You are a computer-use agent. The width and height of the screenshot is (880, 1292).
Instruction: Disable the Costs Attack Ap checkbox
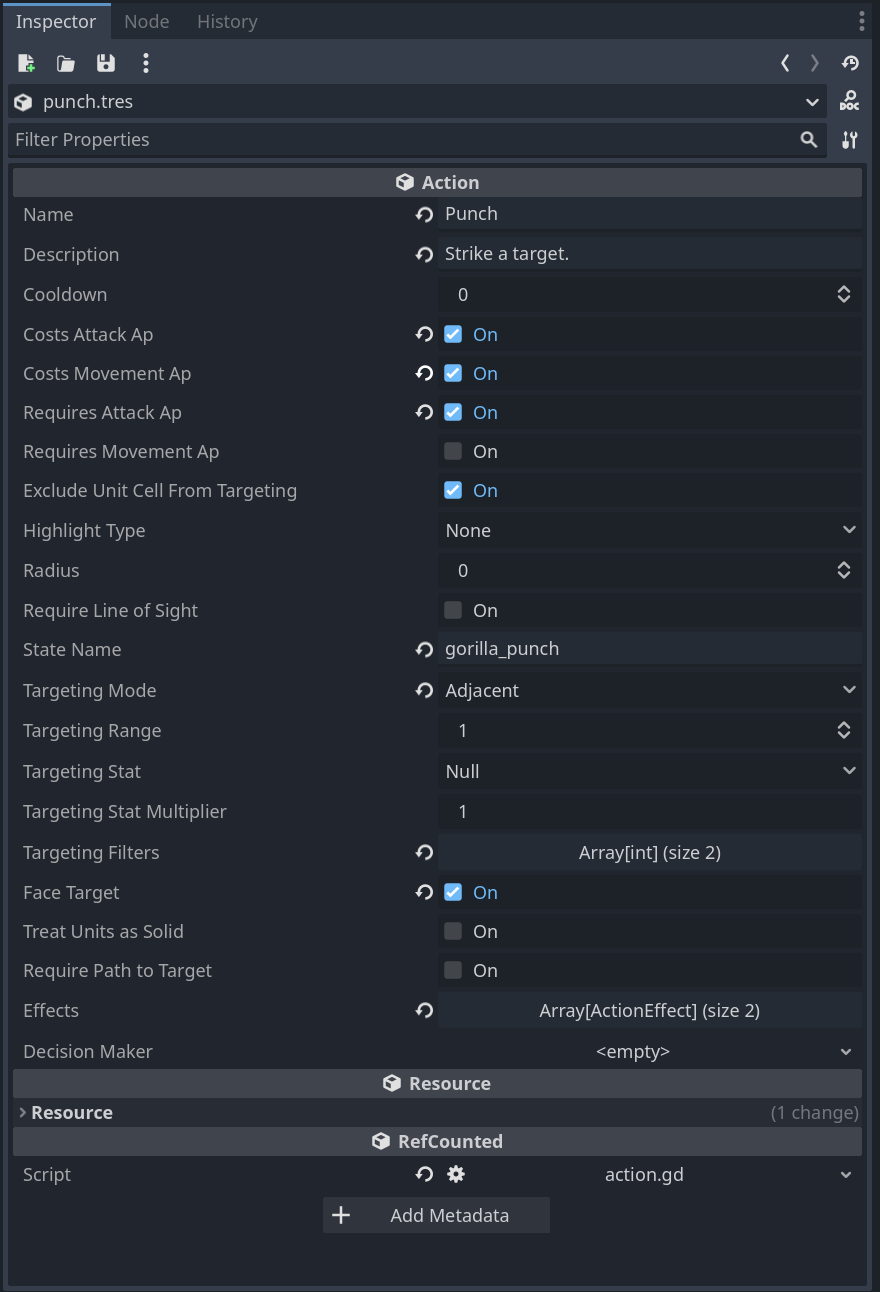(x=453, y=334)
